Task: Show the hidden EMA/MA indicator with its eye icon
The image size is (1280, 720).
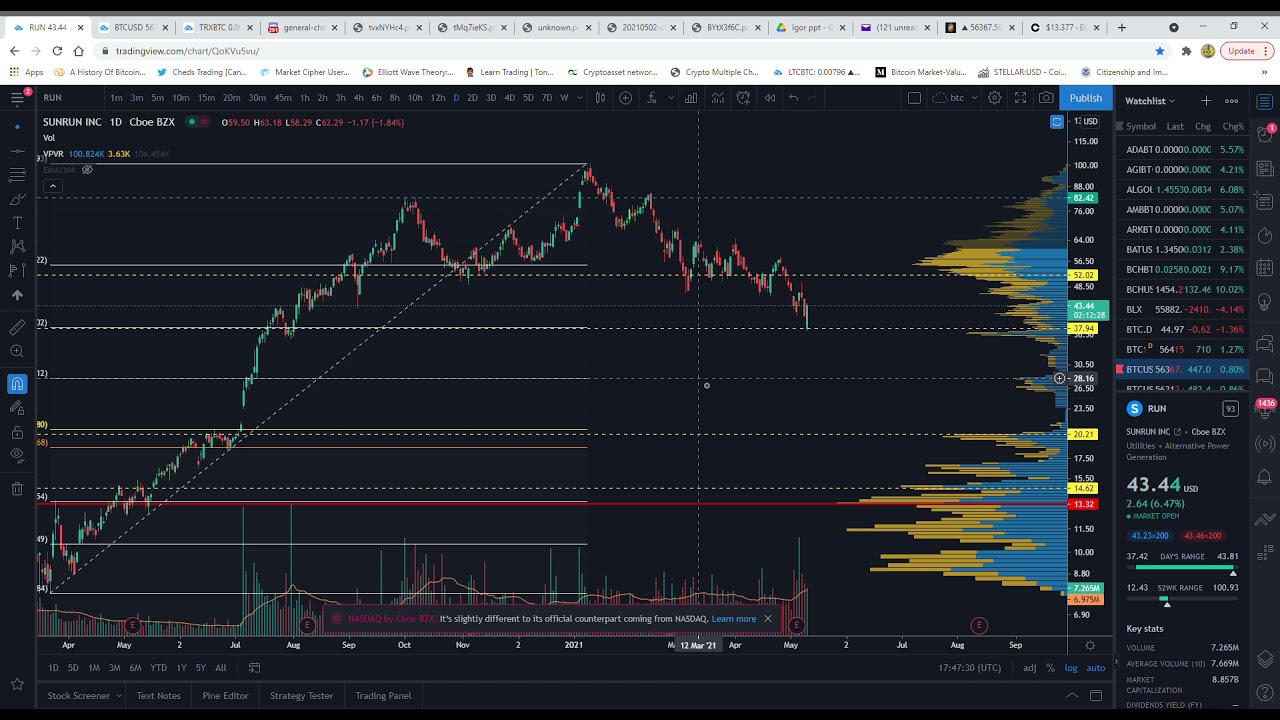Action: (x=87, y=170)
